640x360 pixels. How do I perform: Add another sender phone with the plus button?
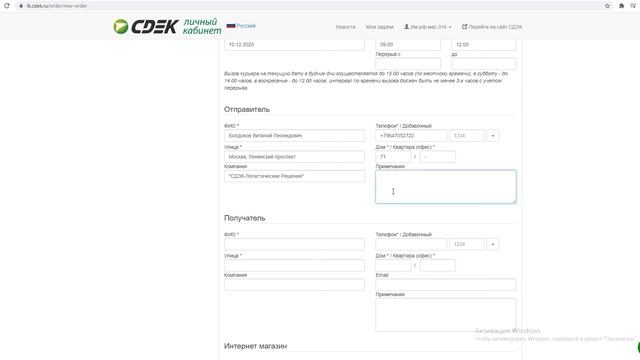pos(493,136)
